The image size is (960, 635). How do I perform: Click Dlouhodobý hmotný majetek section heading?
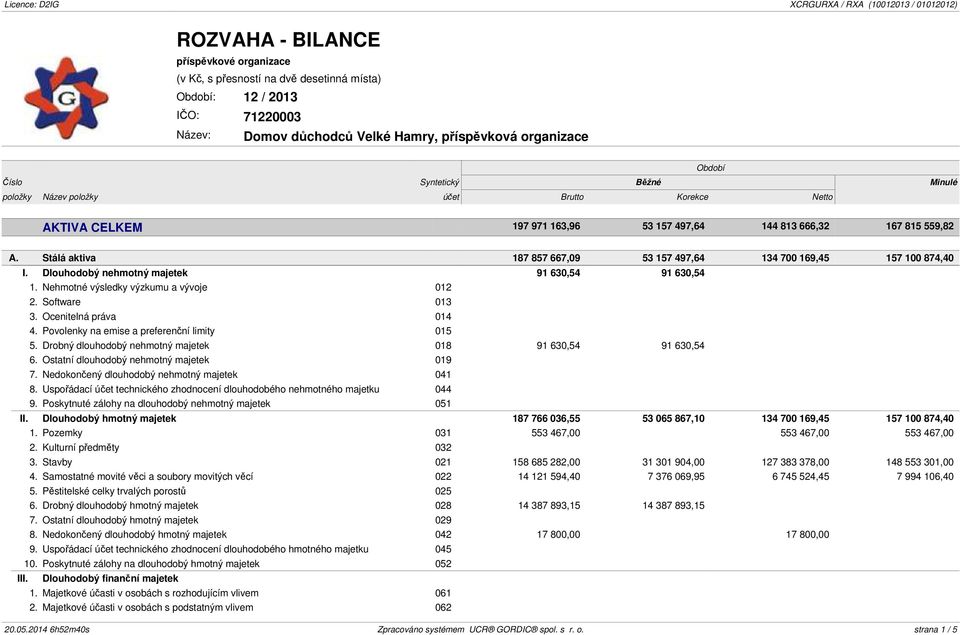[x=109, y=418]
